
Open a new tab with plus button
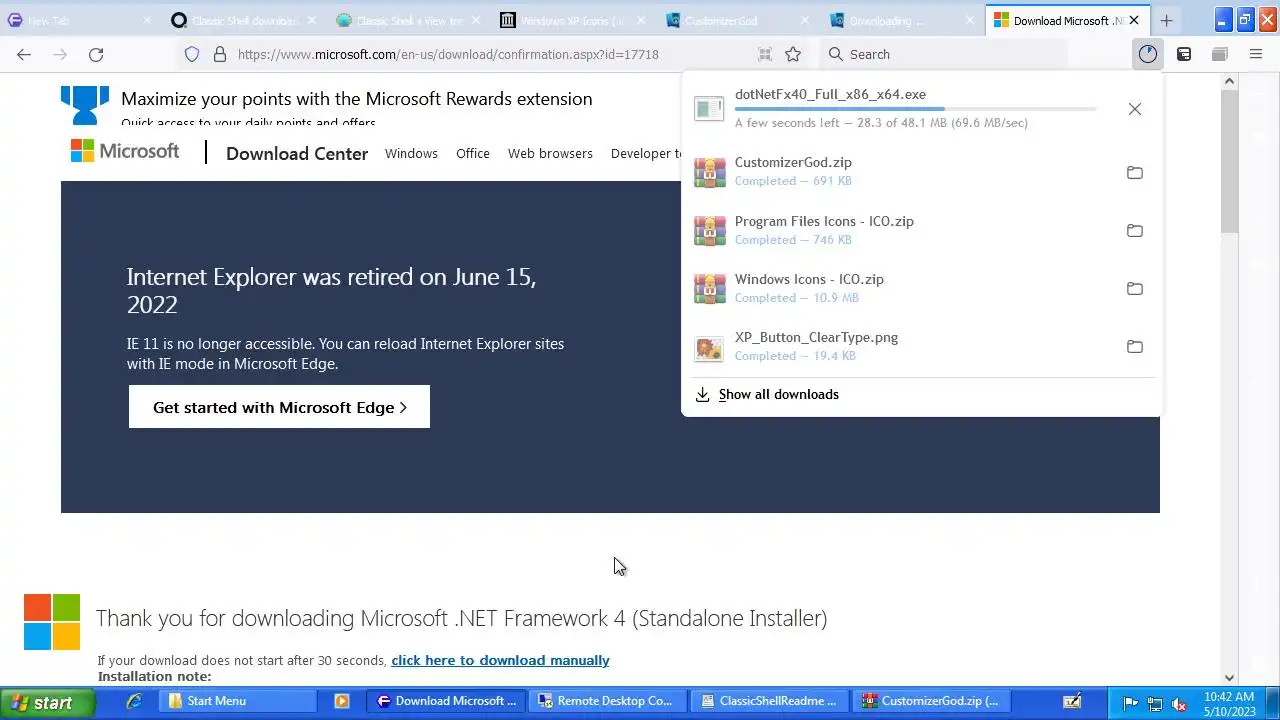point(1166,20)
